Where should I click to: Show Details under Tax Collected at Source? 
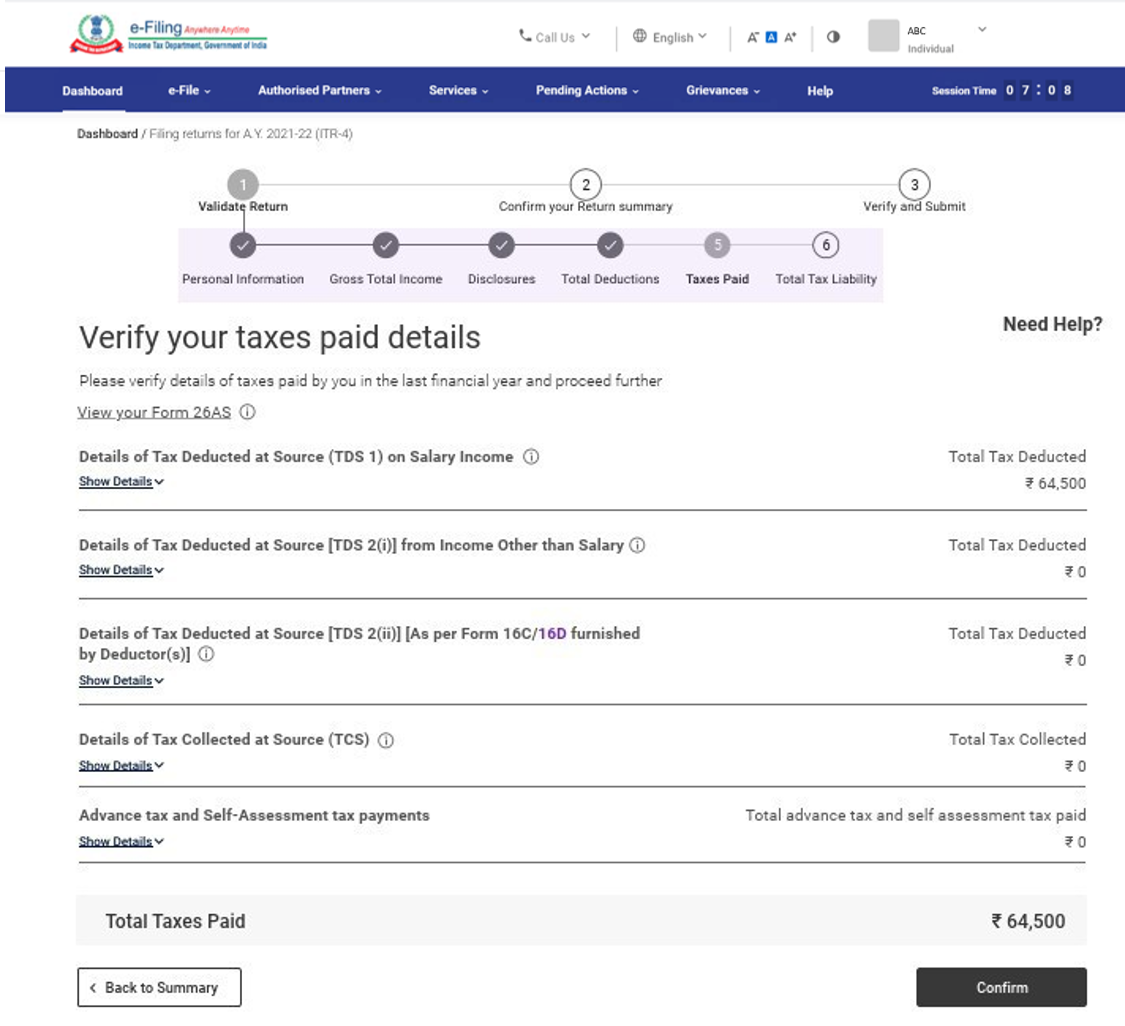115,766
